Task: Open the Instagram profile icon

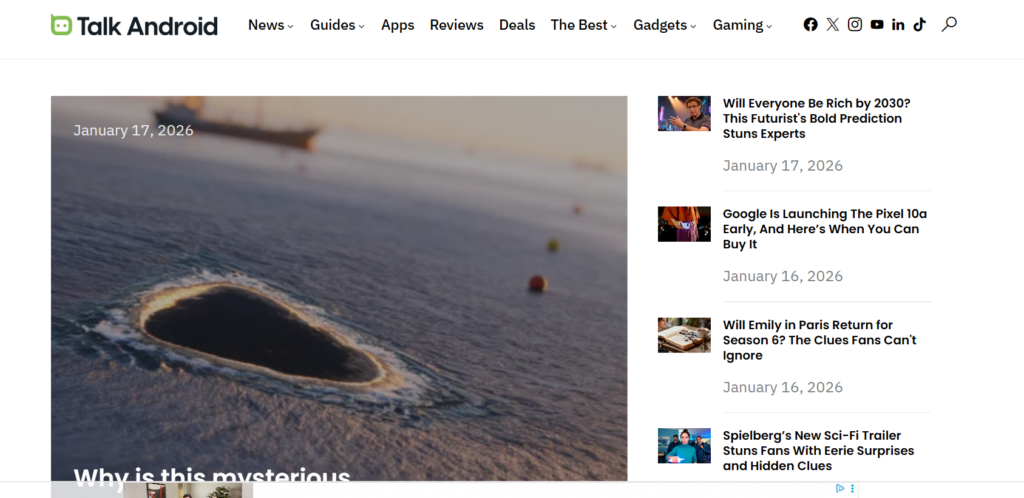Action: click(x=855, y=25)
